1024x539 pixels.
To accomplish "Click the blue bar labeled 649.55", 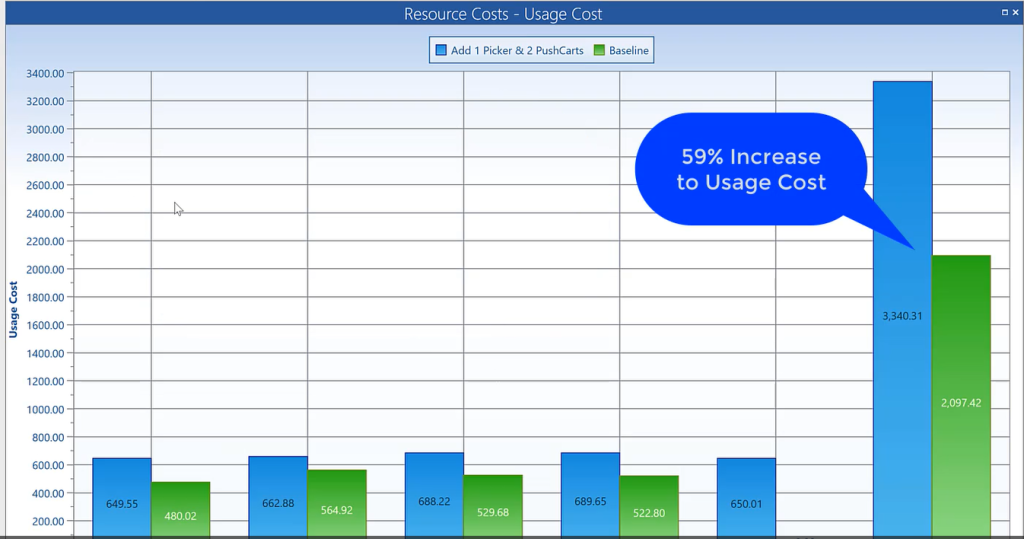I will [x=122, y=497].
